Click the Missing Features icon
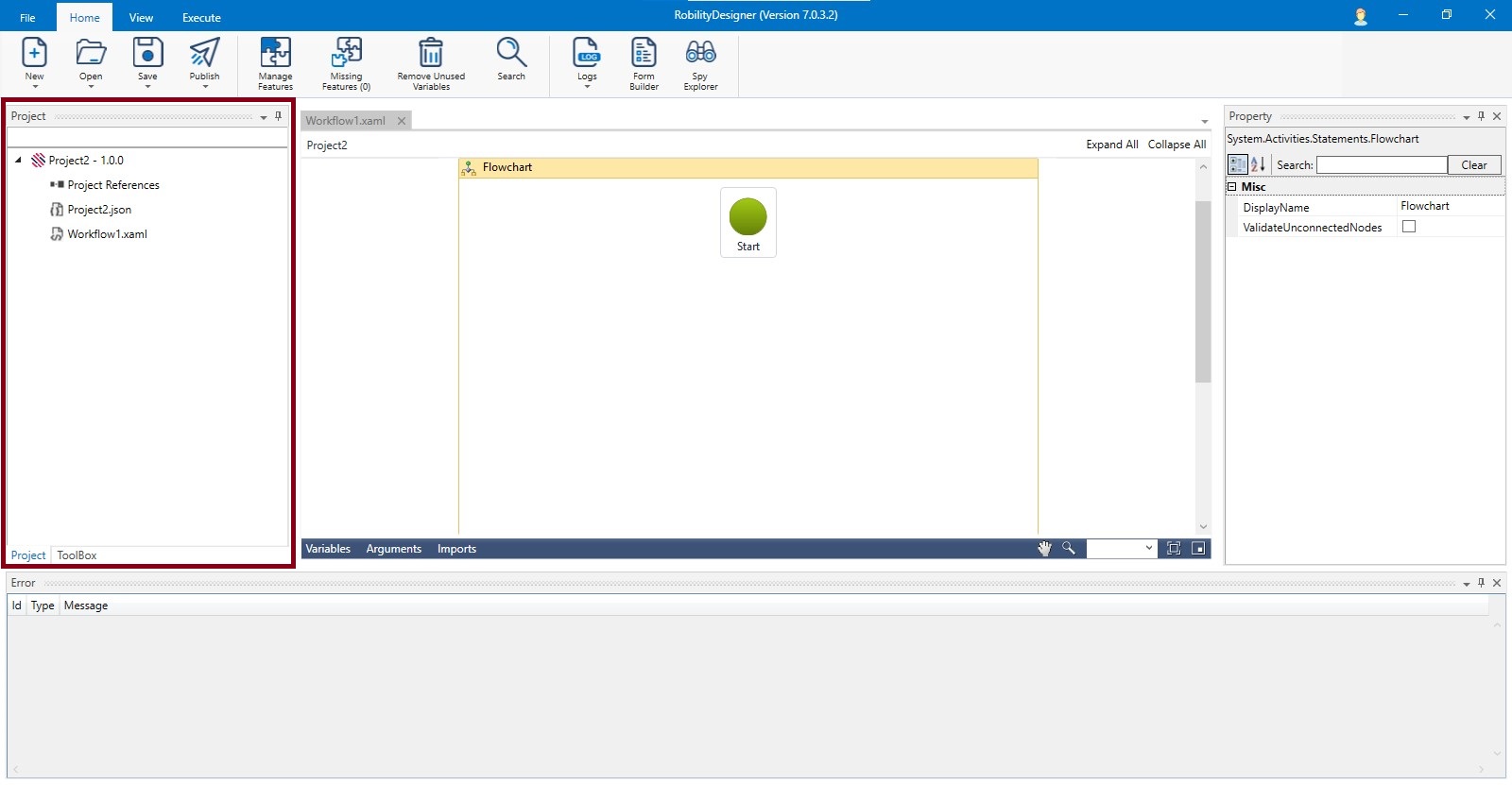This screenshot has height=785, width=1512. (x=346, y=53)
